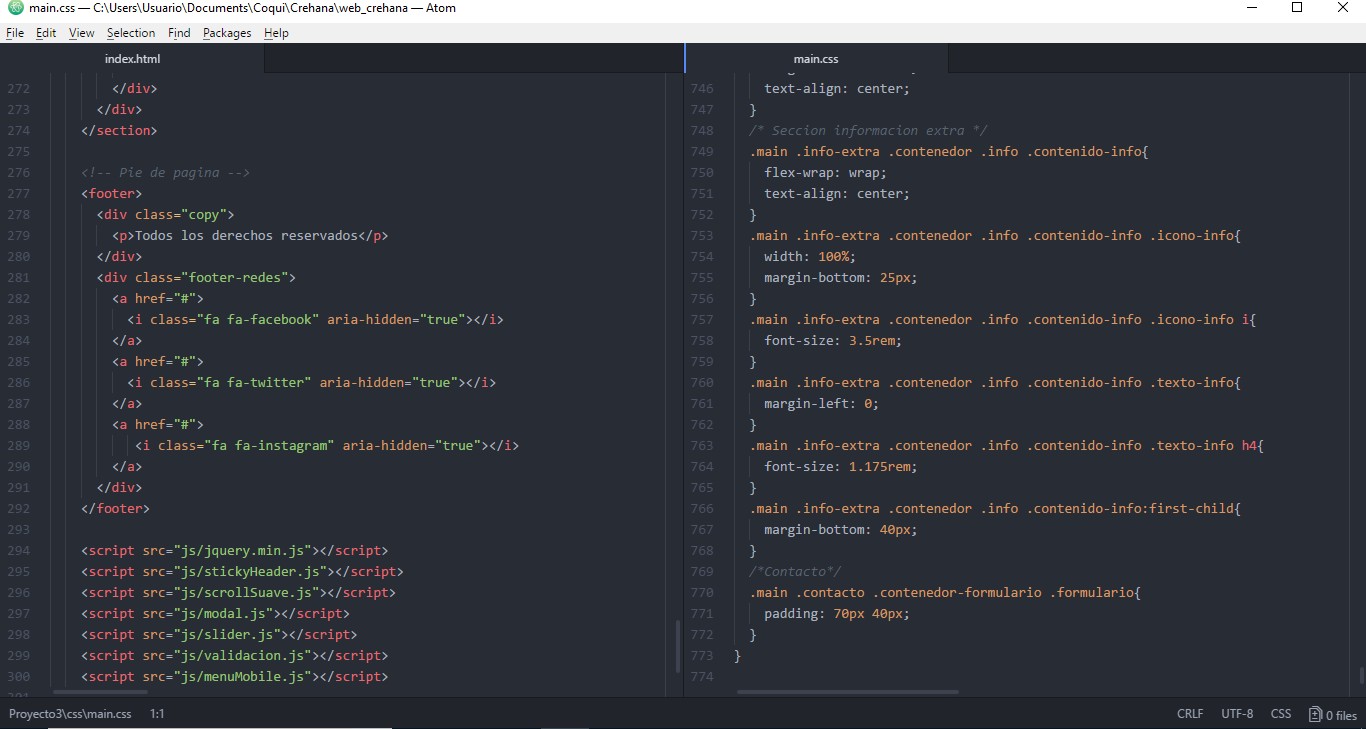The height and width of the screenshot is (729, 1366).
Task: Click the 1:1 cursor position indicator
Action: [157, 714]
